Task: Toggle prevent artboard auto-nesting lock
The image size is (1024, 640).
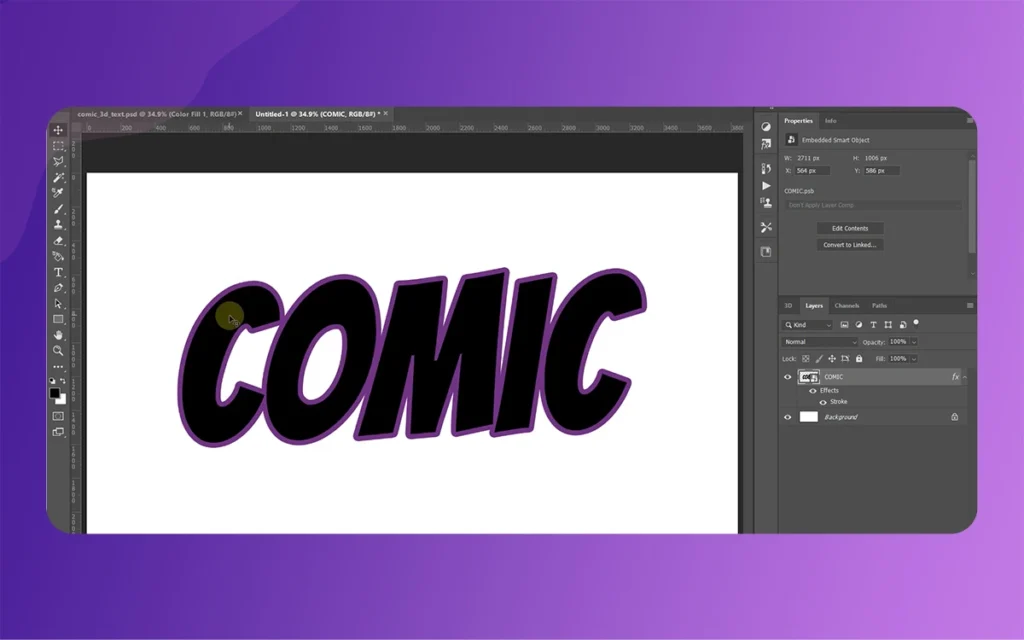Action: (845, 359)
